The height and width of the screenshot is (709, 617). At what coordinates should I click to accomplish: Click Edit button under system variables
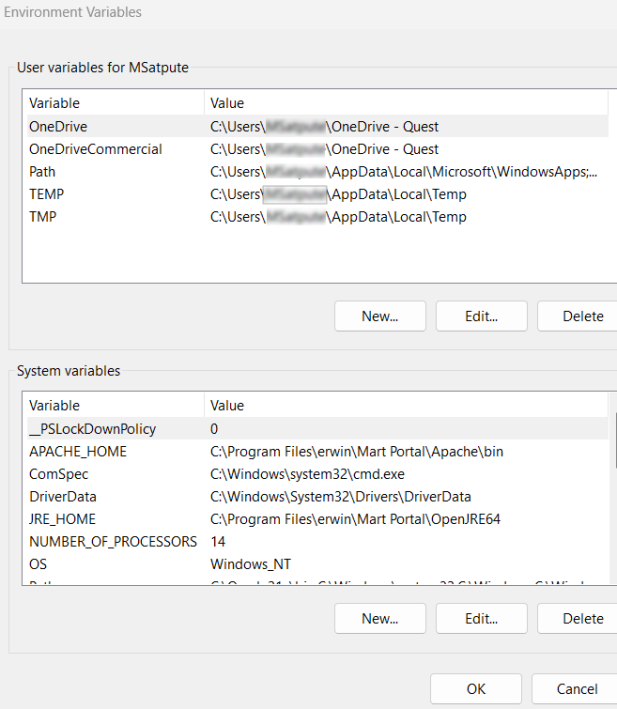pos(482,618)
